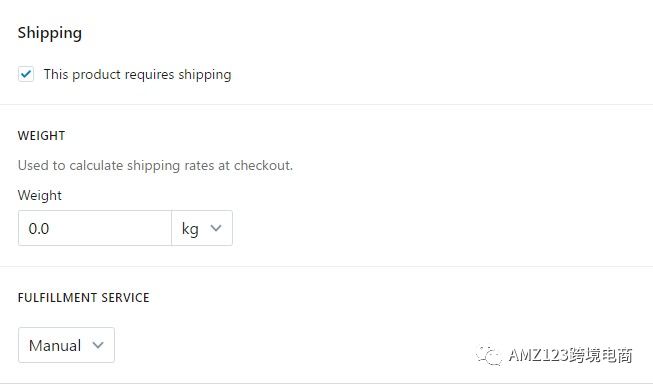Click the 'Manual' option text
Image resolution: width=653 pixels, height=384 pixels.
point(55,346)
